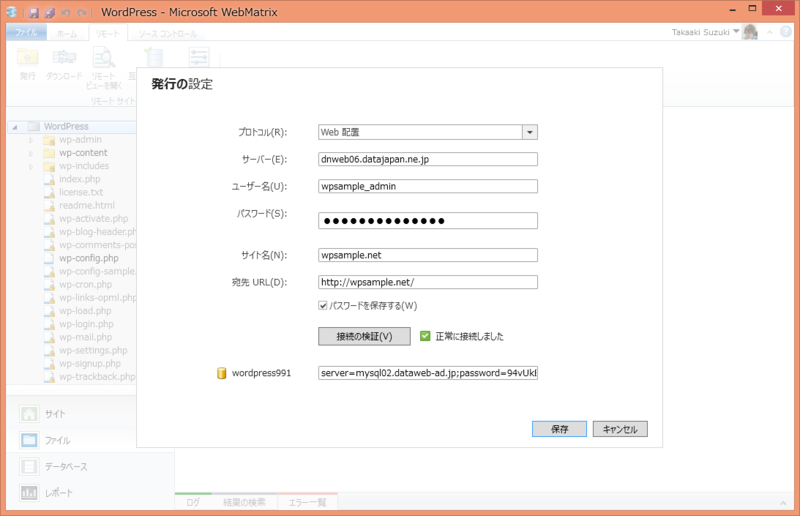Click the wp-includes folder icon
This screenshot has width=800, height=516.
49,166
